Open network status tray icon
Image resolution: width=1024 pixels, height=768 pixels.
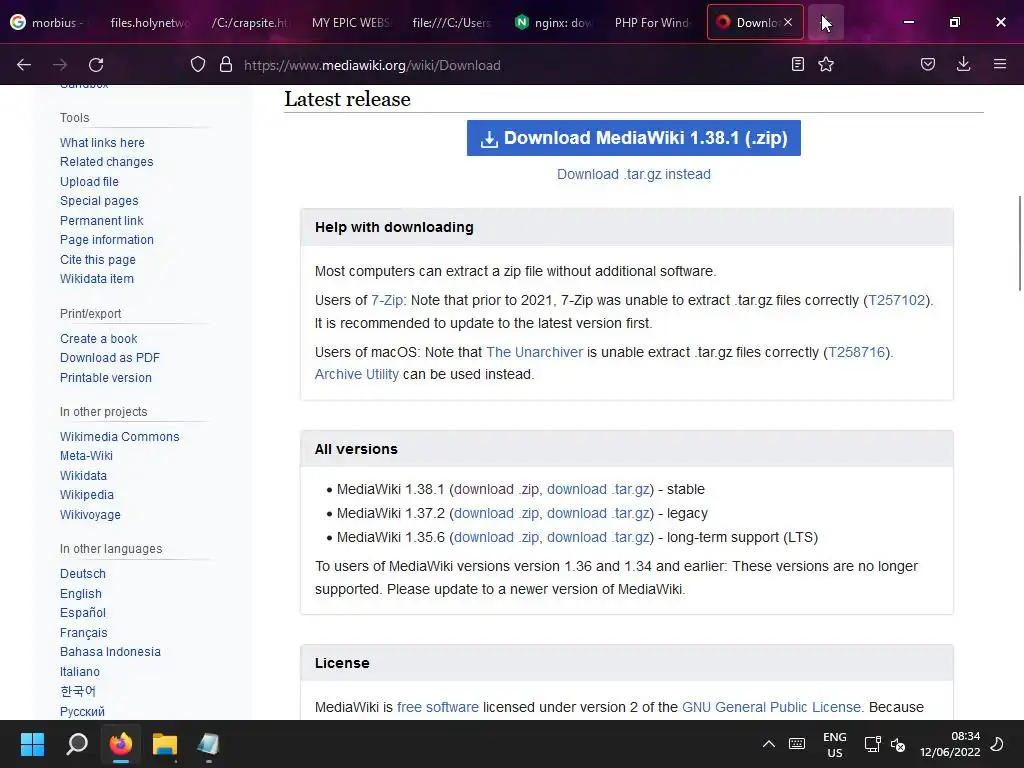click(x=872, y=744)
